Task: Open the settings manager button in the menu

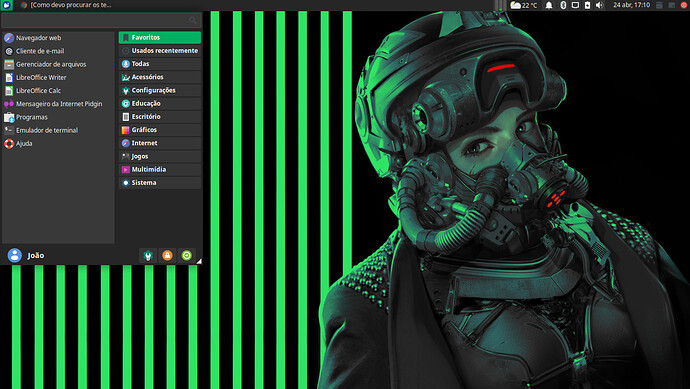Action: pyautogui.click(x=148, y=256)
